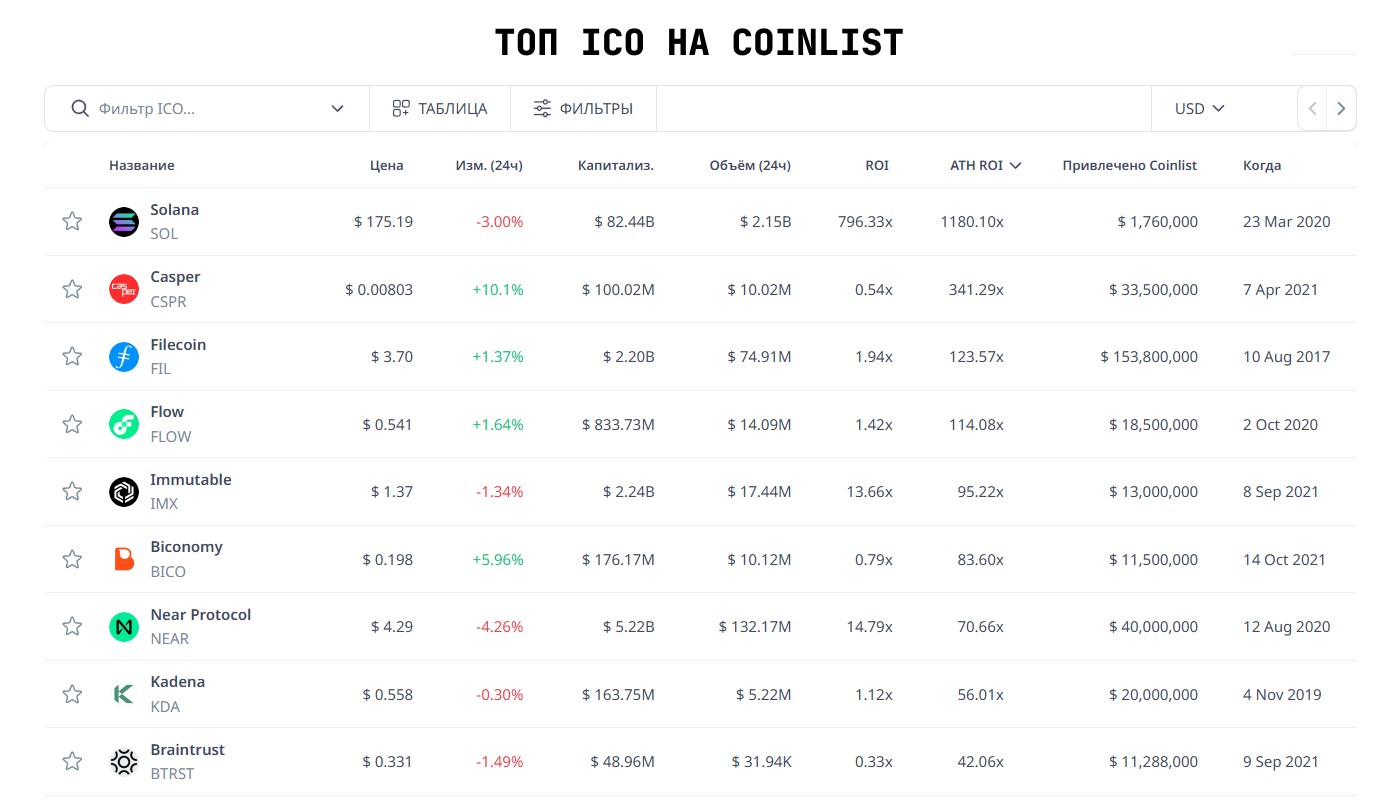The width and height of the screenshot is (1400, 801).
Task: Select the Immutable IMX logo
Action: coord(123,491)
